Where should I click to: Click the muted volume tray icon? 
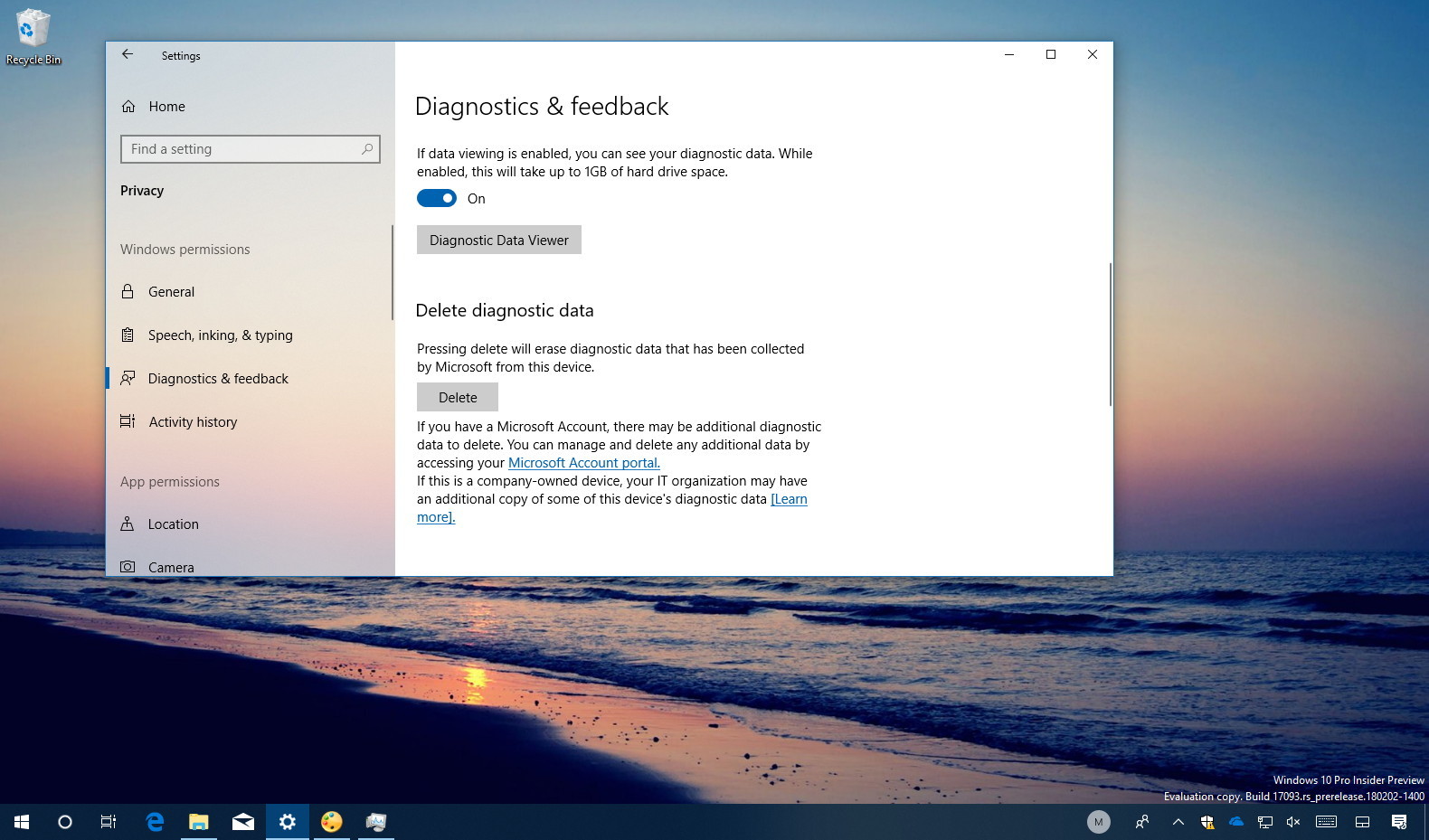click(x=1293, y=822)
